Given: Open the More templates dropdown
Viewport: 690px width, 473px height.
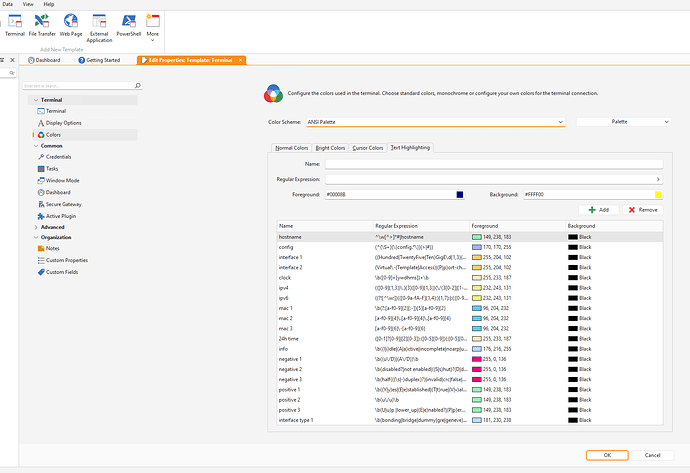Looking at the screenshot, I should (x=152, y=25).
